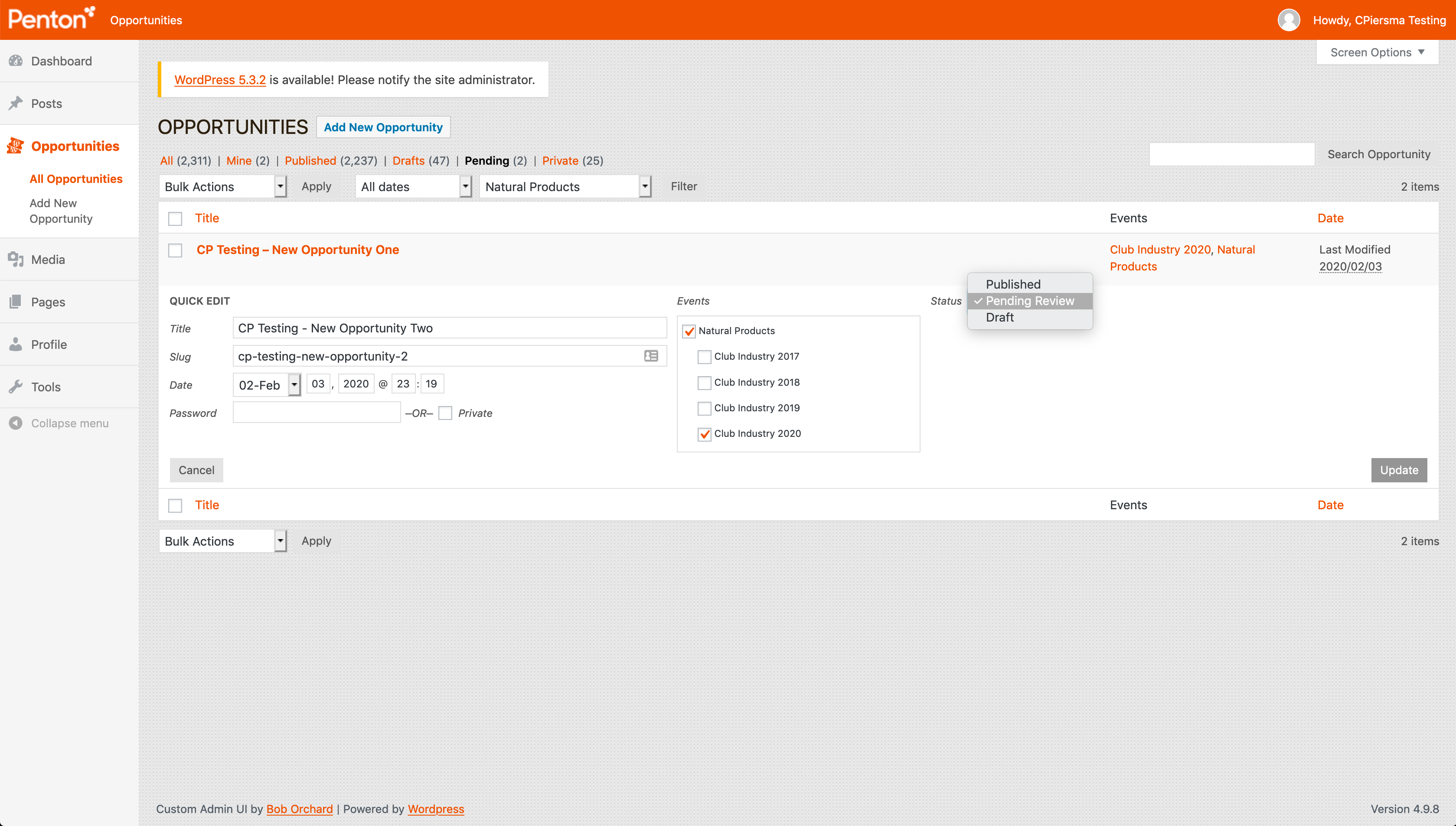This screenshot has height=826, width=1456.
Task: Click Howdy, CPiersma Testing account text
Action: (1379, 20)
